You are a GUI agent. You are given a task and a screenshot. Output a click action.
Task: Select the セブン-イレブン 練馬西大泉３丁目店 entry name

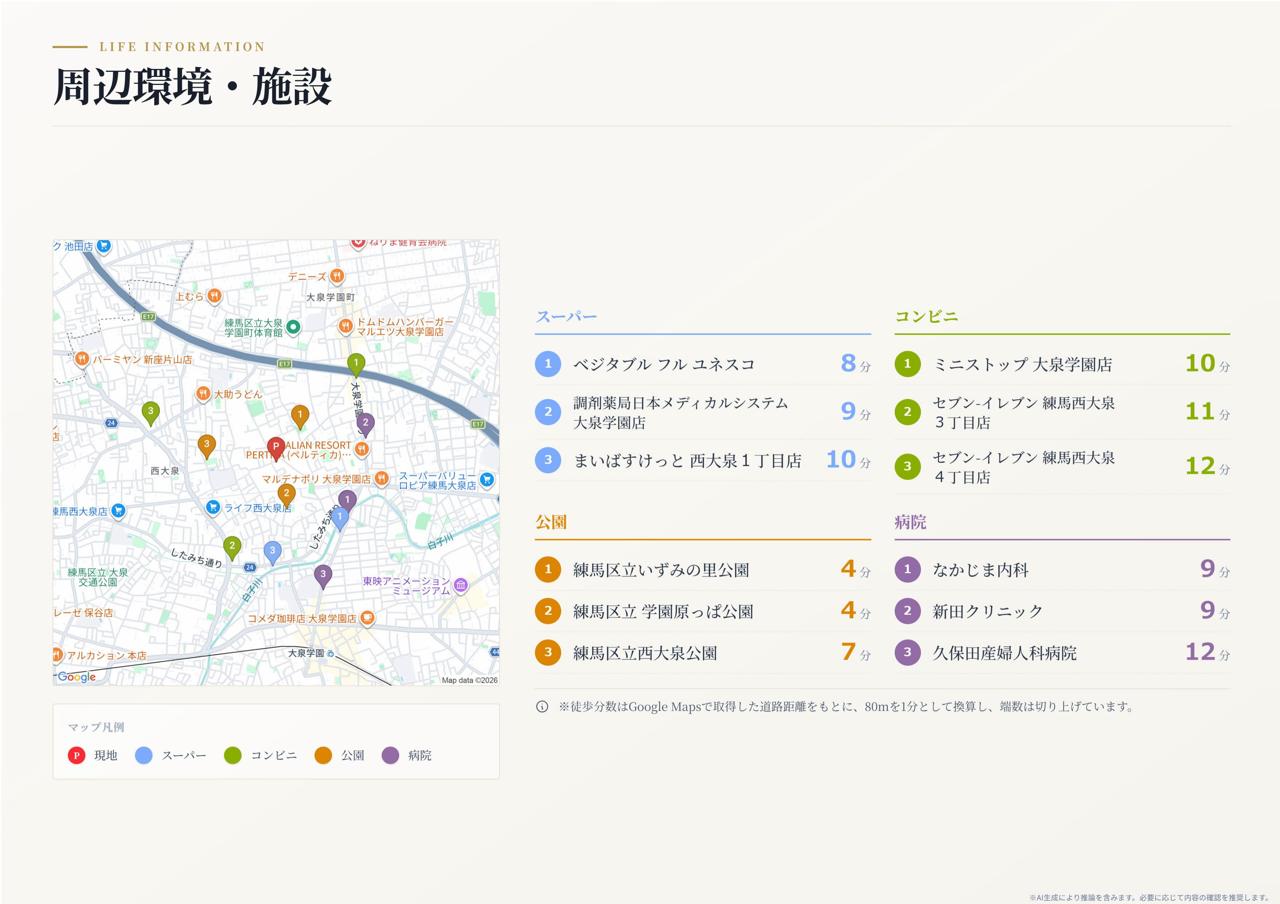[1024, 413]
